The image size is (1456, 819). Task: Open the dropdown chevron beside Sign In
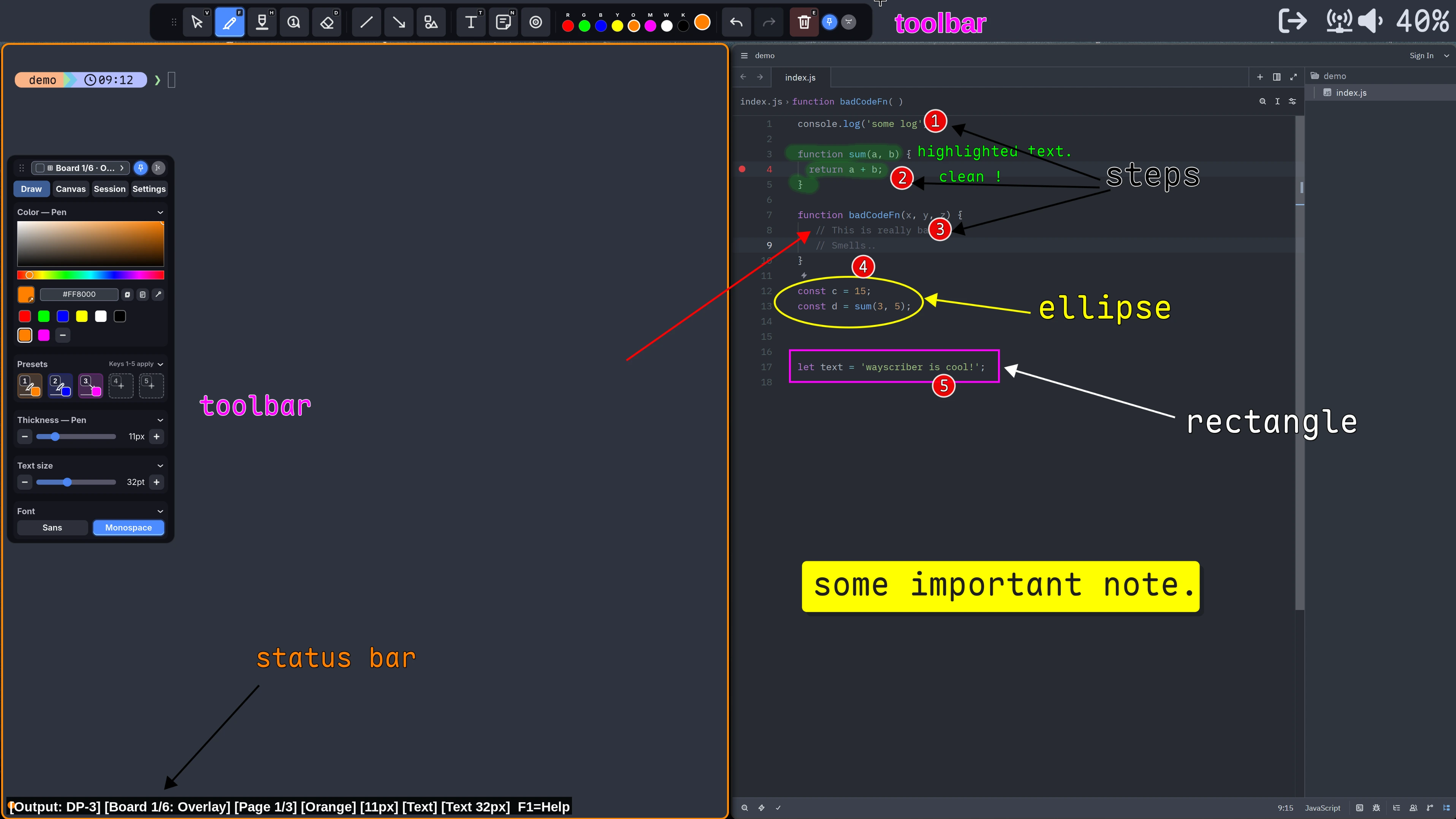click(1446, 55)
